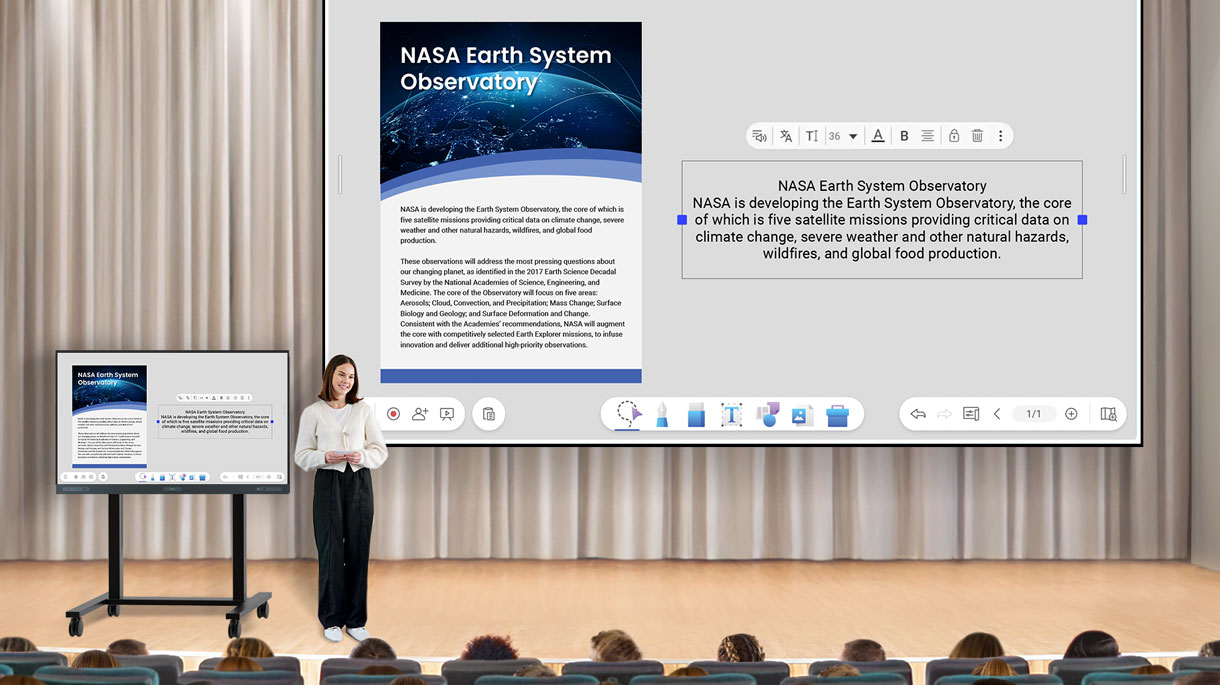
Task: Click the text-to-speech read aloud icon
Action: point(760,136)
